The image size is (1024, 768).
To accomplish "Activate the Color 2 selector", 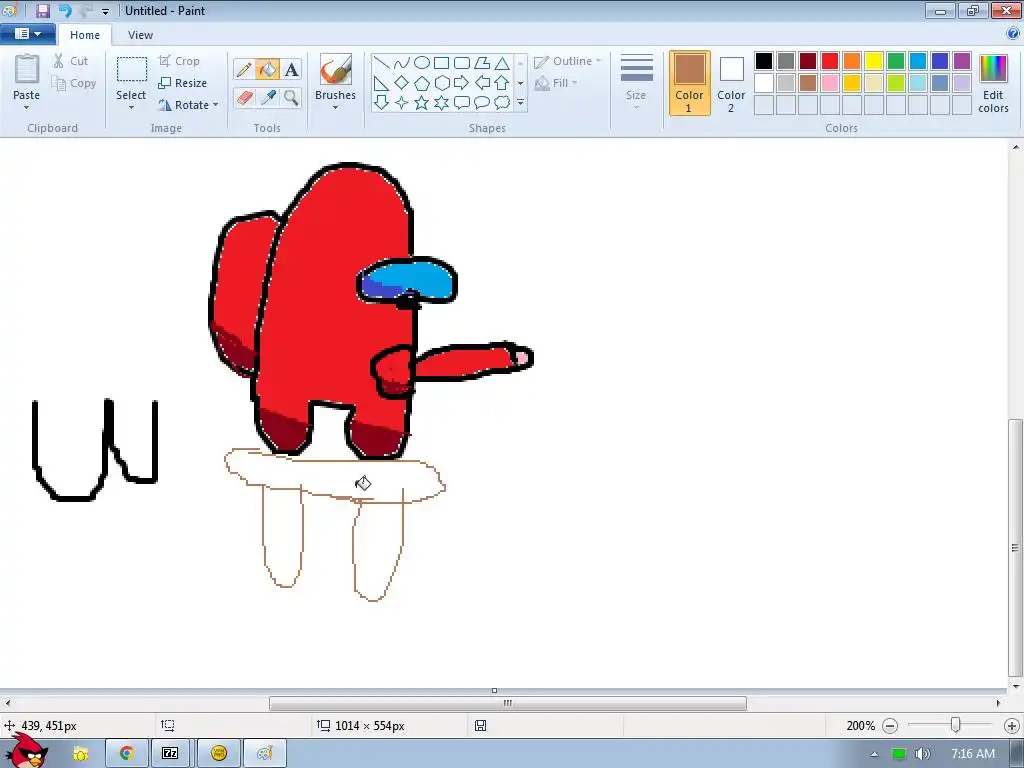I will pyautogui.click(x=731, y=83).
